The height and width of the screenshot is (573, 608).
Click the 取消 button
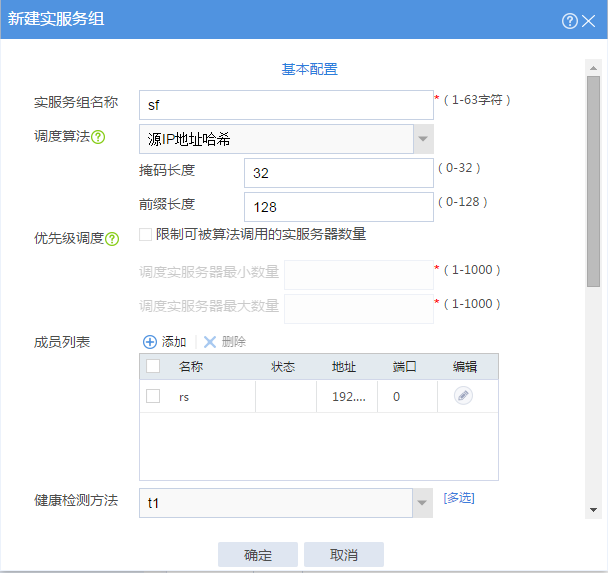point(344,555)
